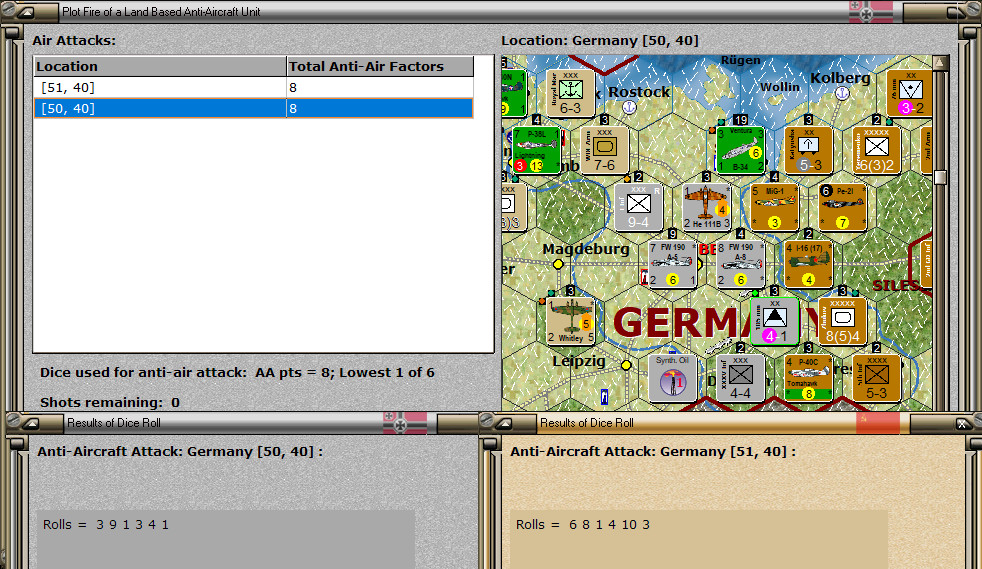982x569 pixels.
Task: Click the Kolberg port anchor symbol
Action: 843,93
